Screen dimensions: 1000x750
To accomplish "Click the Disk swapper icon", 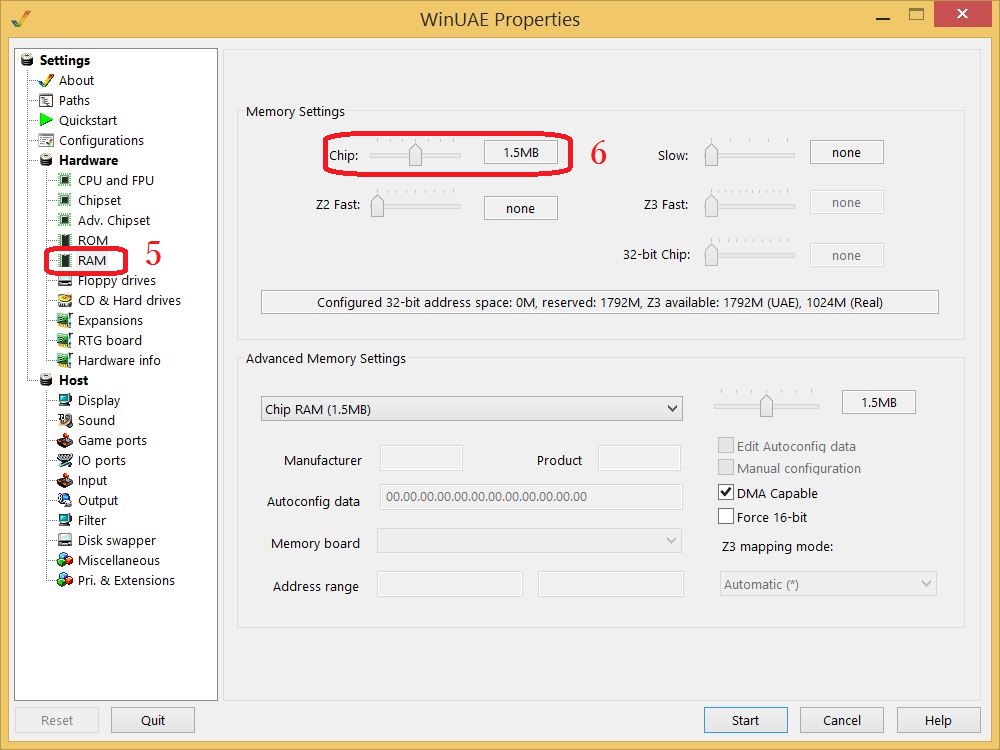I will [x=64, y=540].
